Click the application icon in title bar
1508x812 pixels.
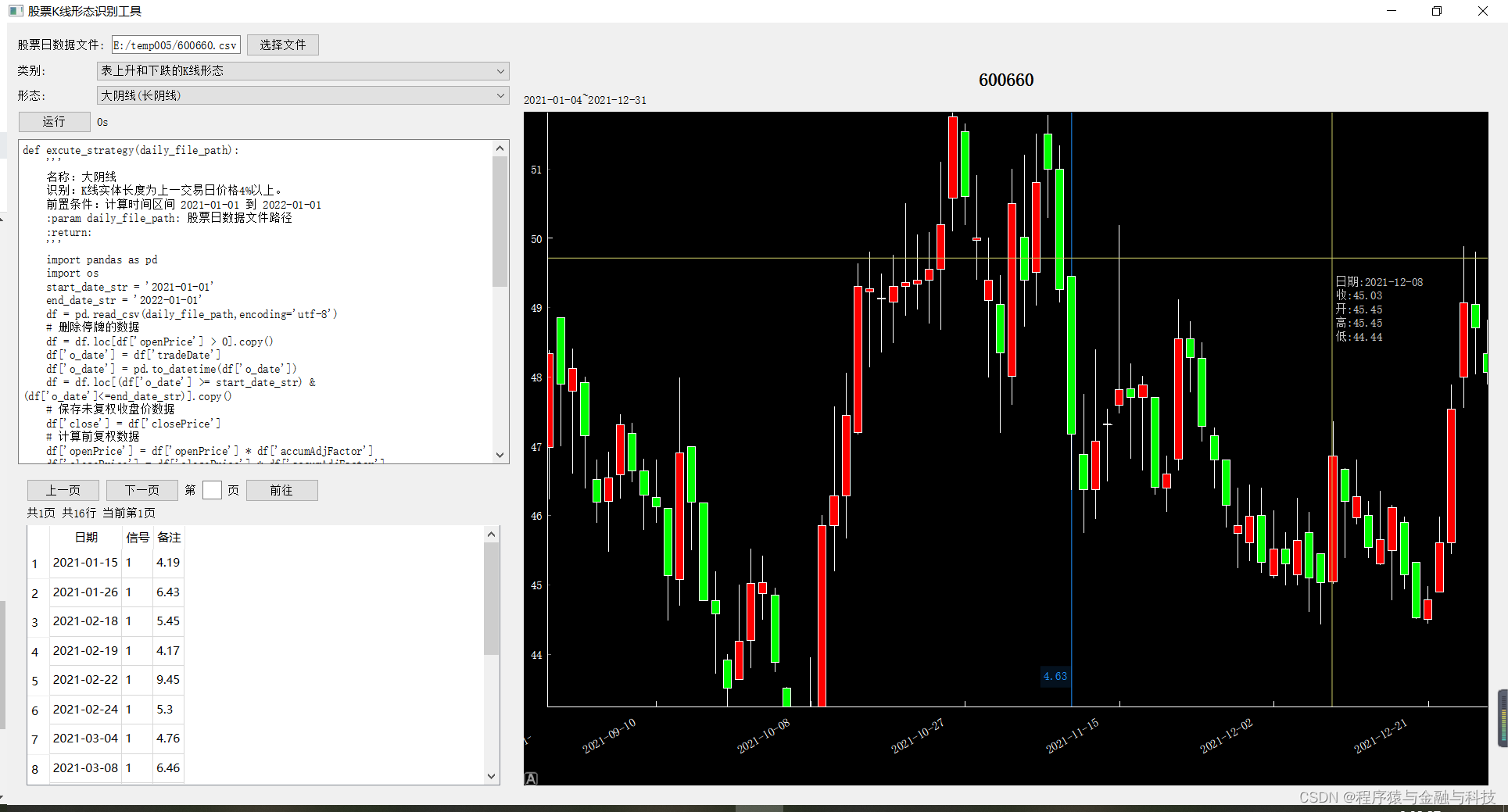click(16, 11)
